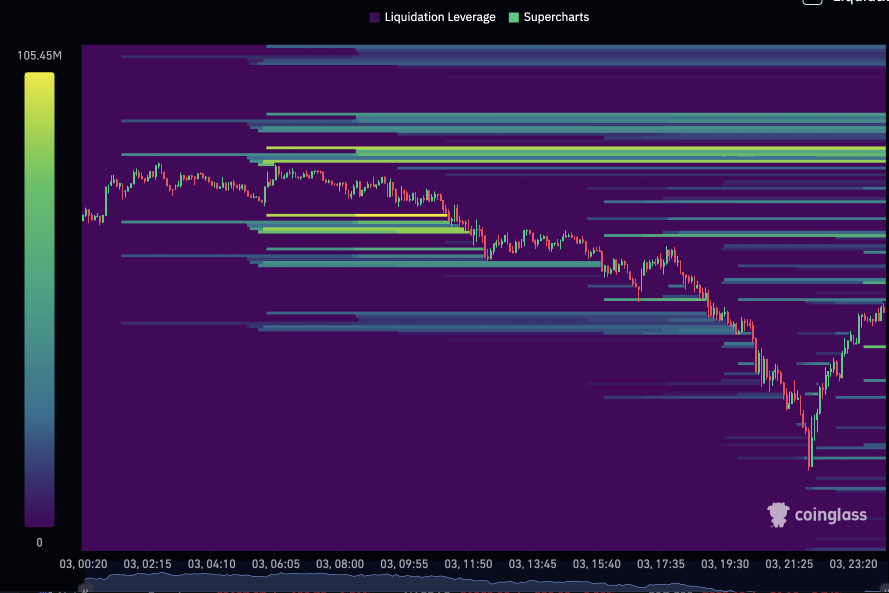Click the 03, 11:50 time axis label

coord(468,564)
